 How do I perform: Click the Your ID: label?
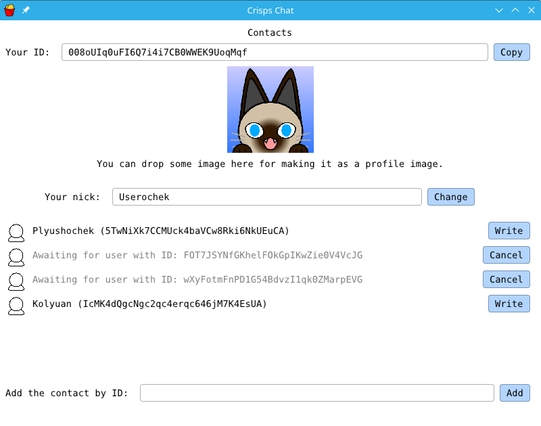tap(27, 52)
